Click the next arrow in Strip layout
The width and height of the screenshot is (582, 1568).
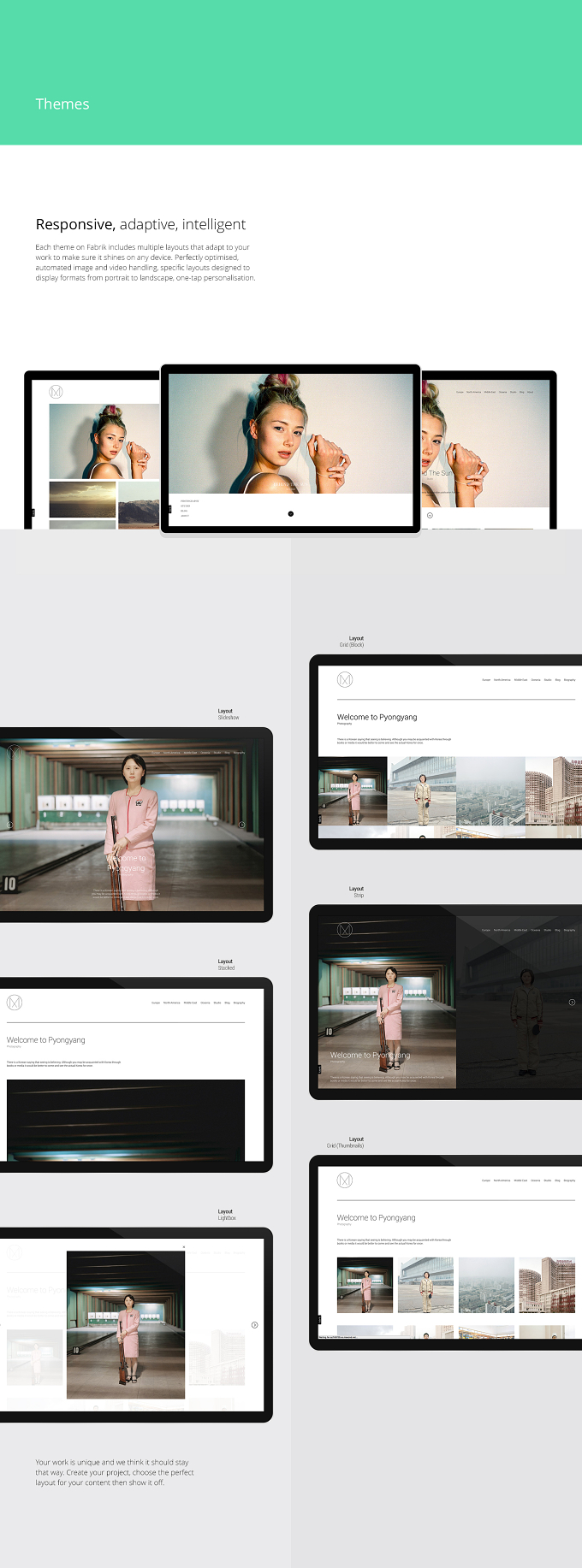(572, 1002)
